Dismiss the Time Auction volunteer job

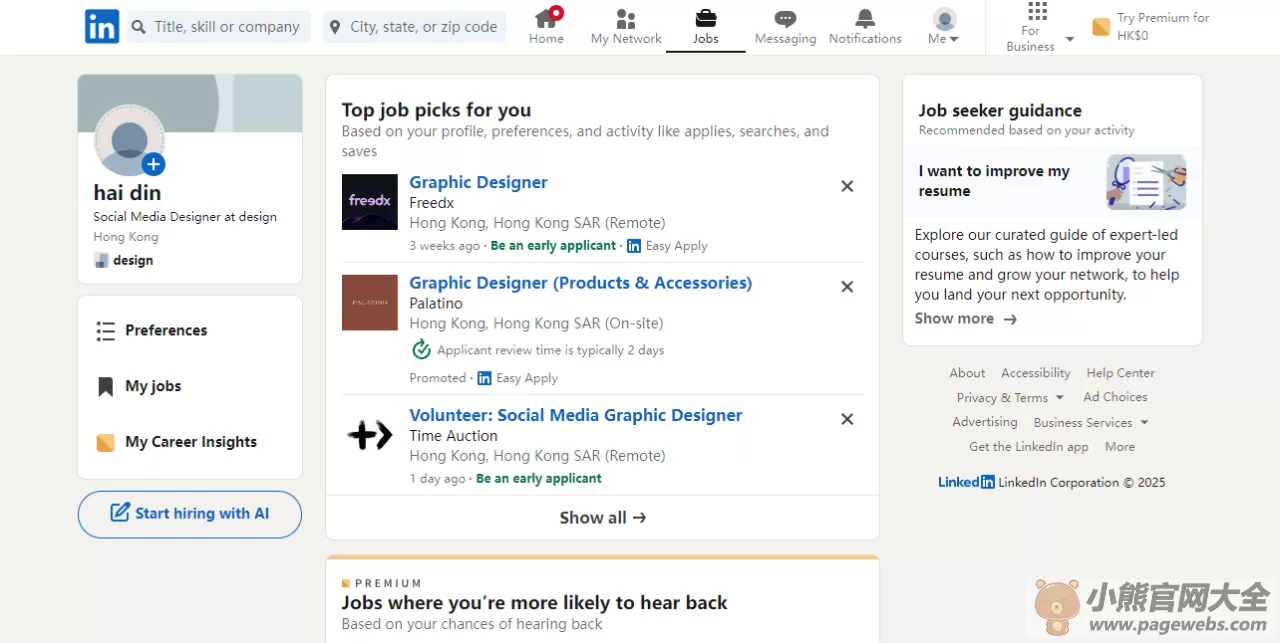click(x=847, y=419)
